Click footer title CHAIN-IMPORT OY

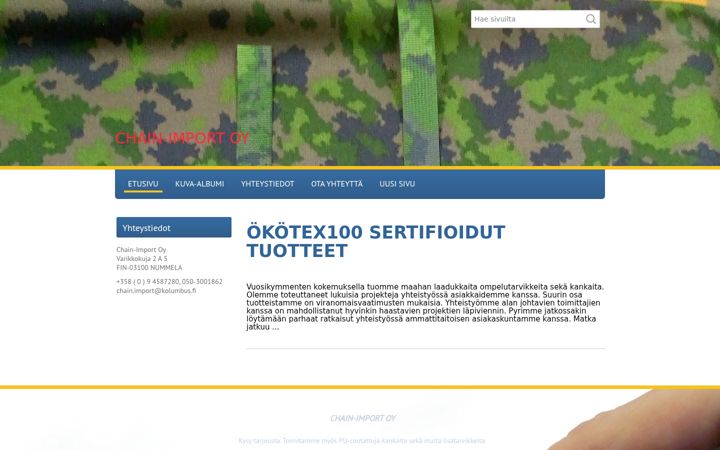[363, 418]
